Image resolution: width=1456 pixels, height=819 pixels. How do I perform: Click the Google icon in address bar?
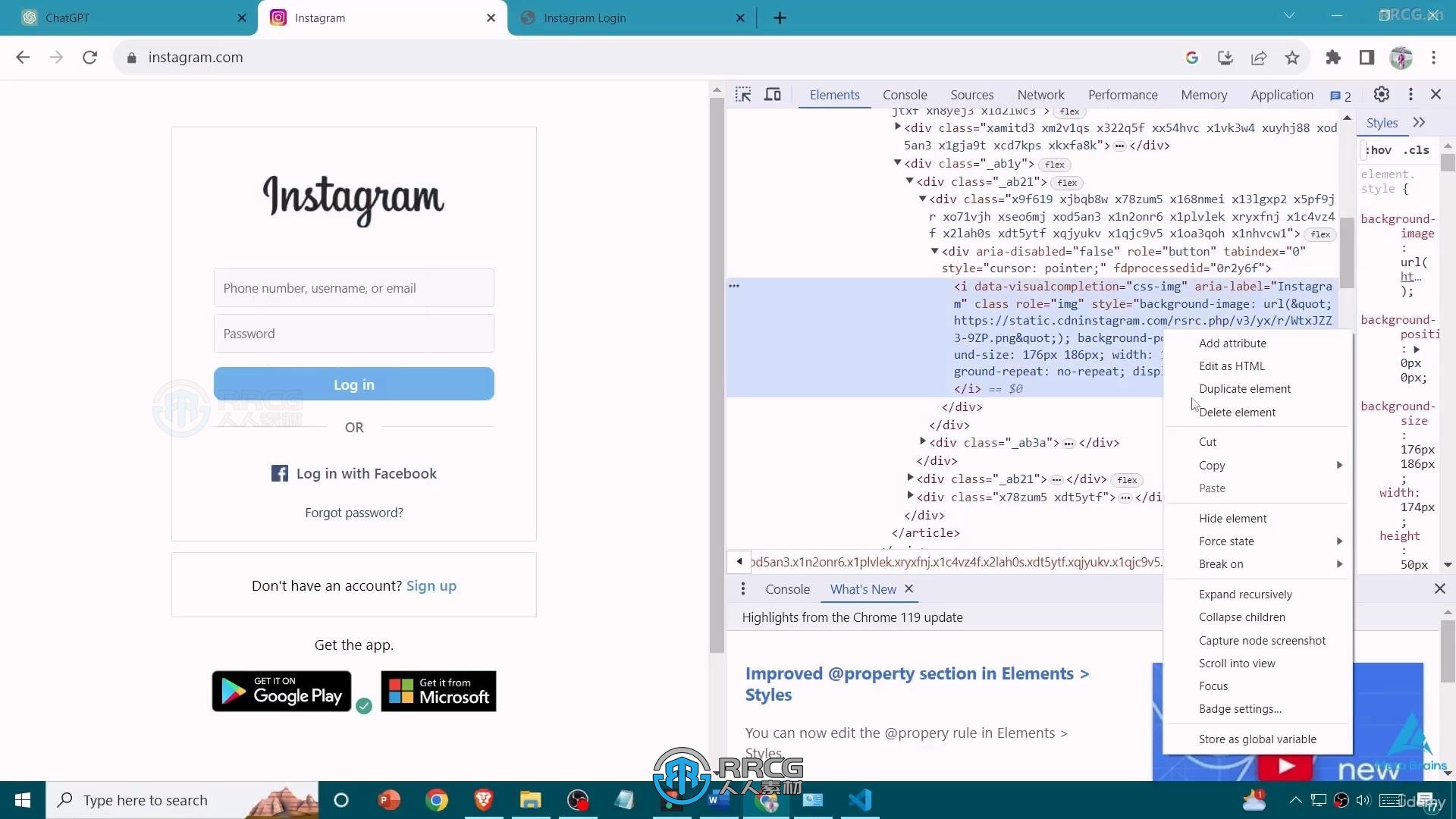coord(1191,58)
